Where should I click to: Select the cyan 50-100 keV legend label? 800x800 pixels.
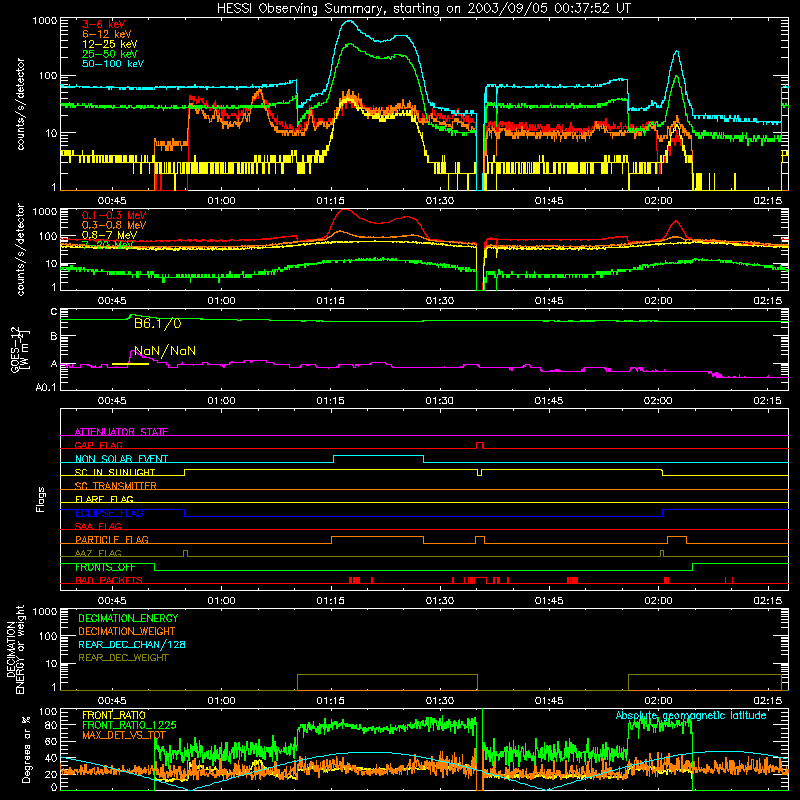pyautogui.click(x=112, y=63)
